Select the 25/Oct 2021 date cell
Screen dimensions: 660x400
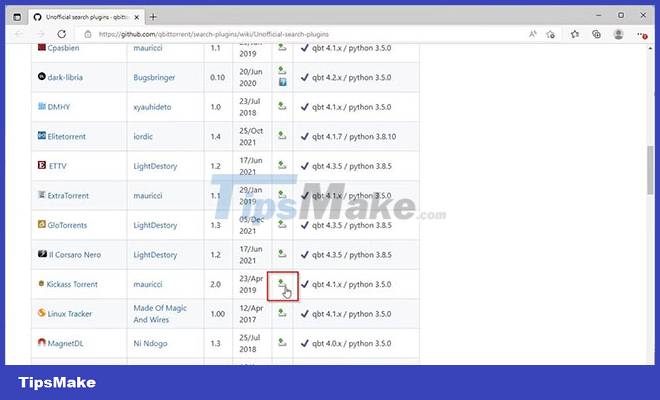[251, 136]
